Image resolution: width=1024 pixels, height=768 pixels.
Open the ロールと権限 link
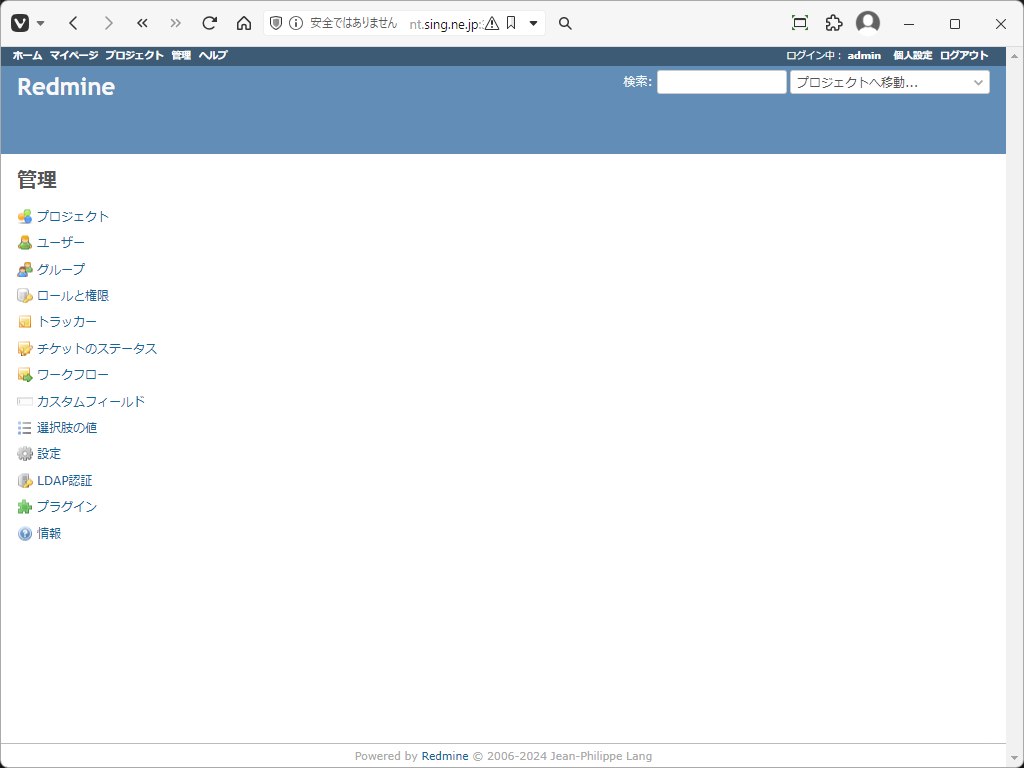coord(73,296)
